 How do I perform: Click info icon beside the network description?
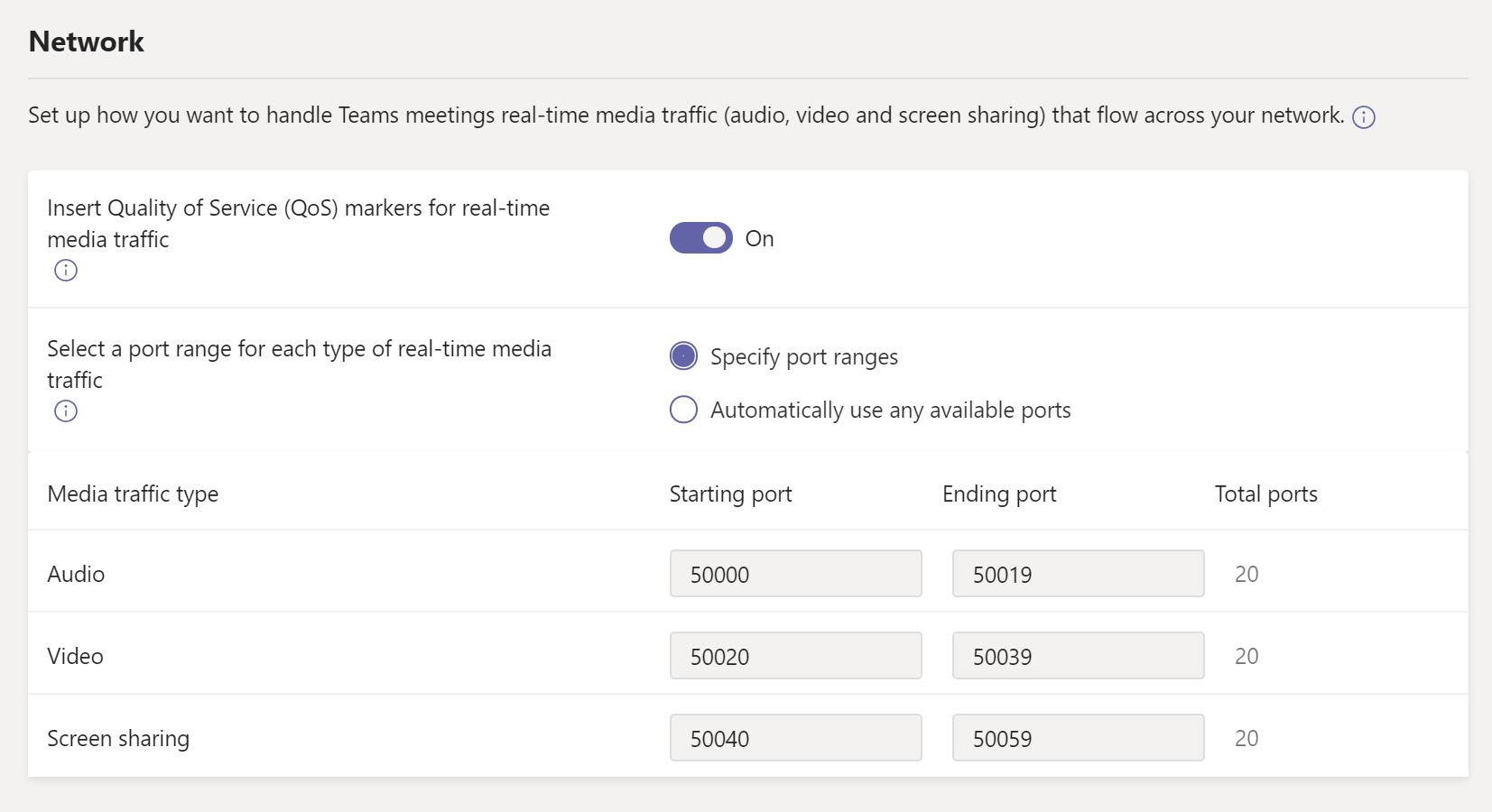tap(1363, 117)
